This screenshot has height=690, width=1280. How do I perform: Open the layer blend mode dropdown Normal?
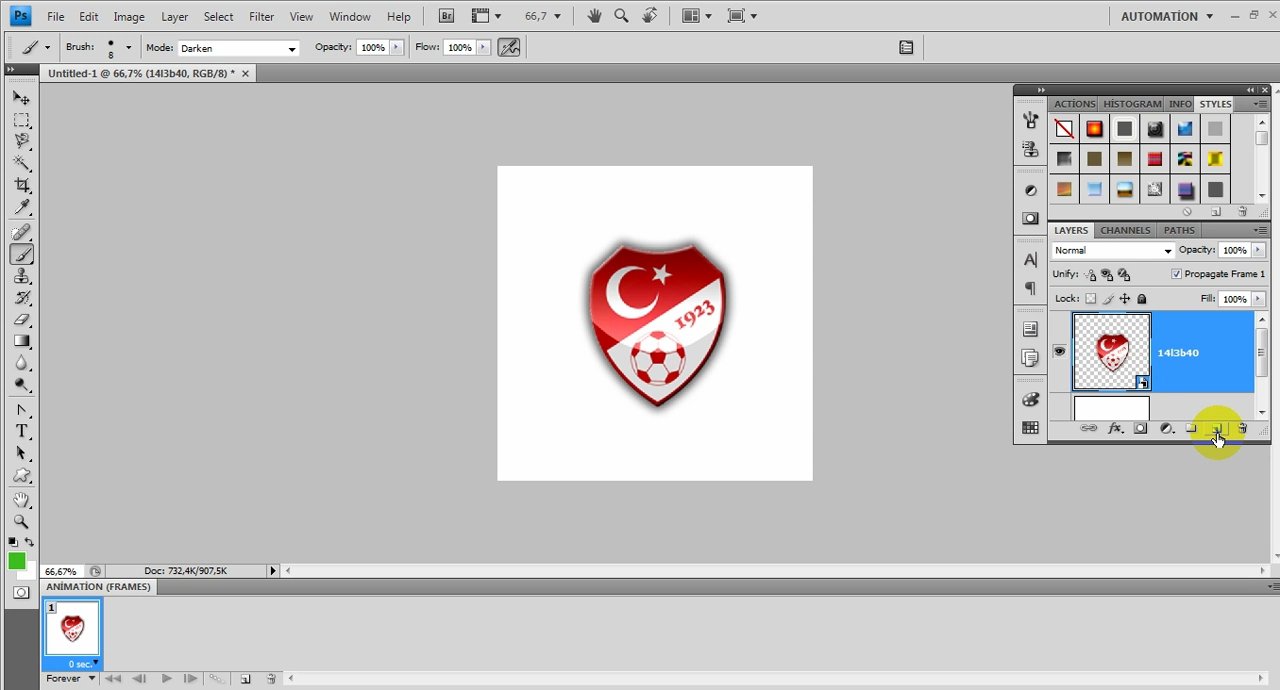pos(1113,251)
